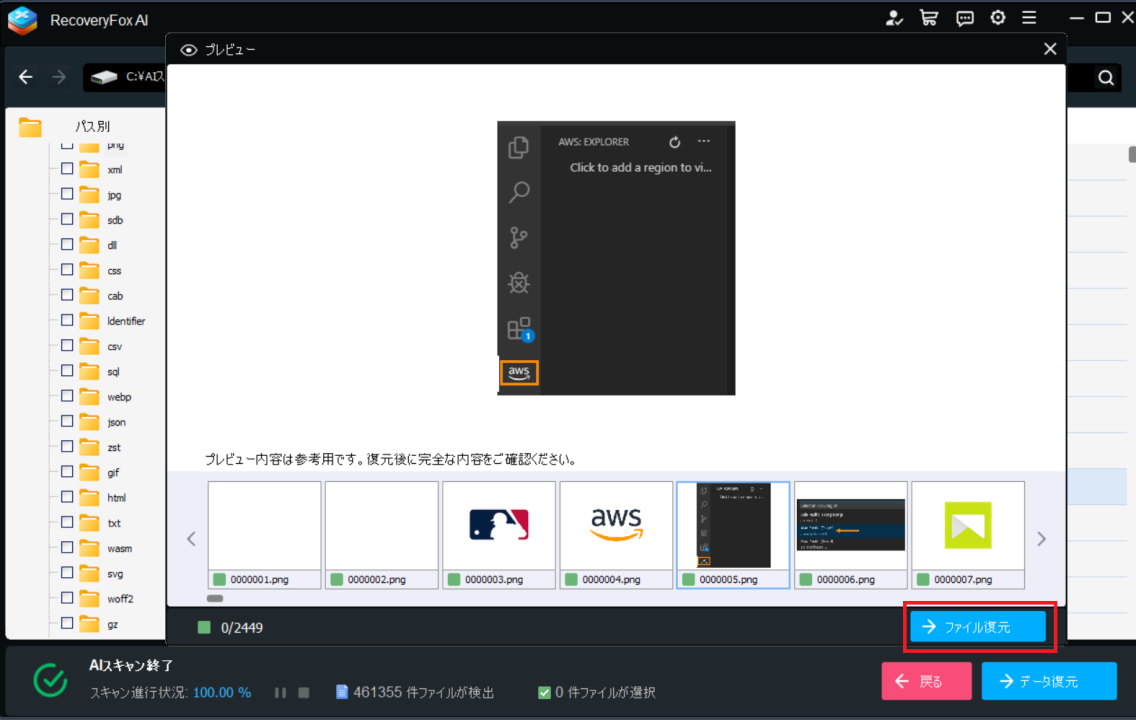The width and height of the screenshot is (1136, 720).
Task: Click the stop scan icon
Action: coord(304,692)
